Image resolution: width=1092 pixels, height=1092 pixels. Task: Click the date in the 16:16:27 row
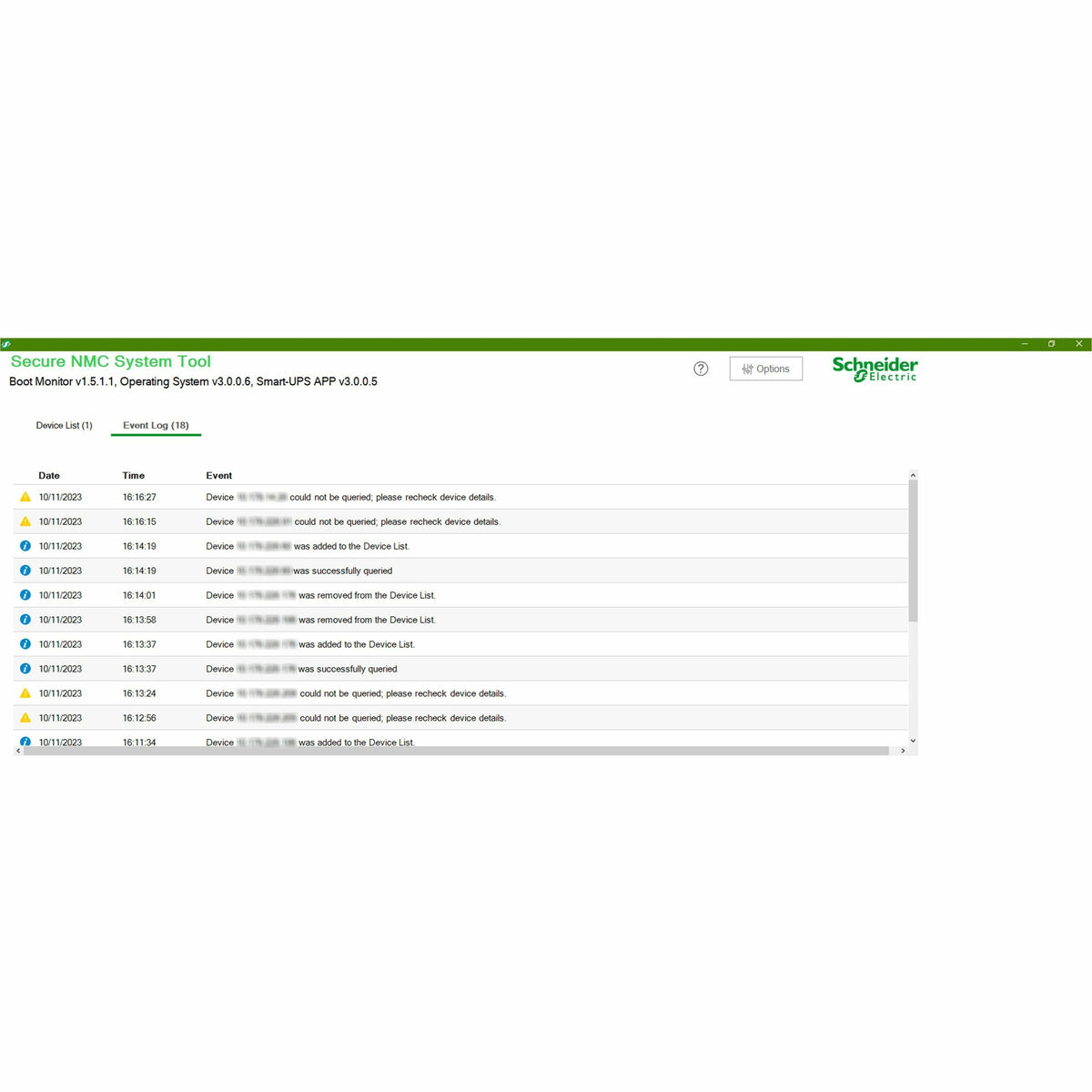pos(60,497)
